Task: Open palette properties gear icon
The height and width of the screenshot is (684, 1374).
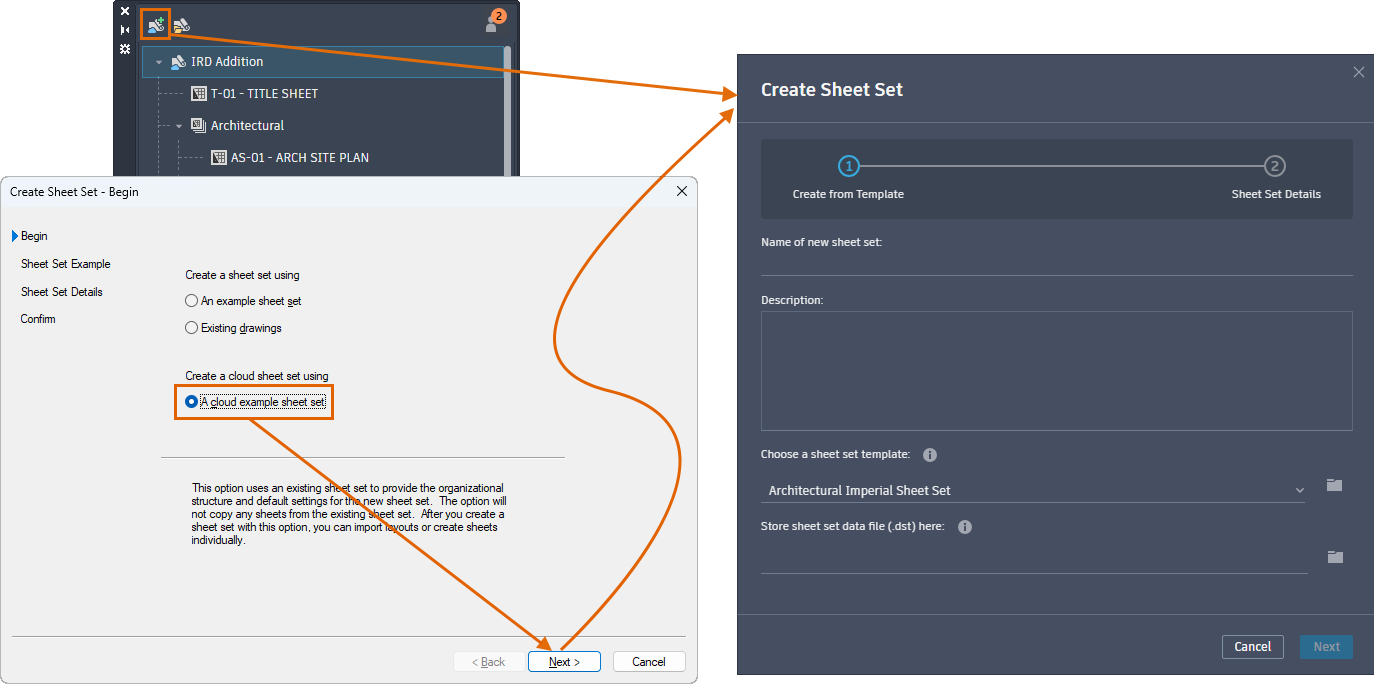Action: tap(125, 48)
